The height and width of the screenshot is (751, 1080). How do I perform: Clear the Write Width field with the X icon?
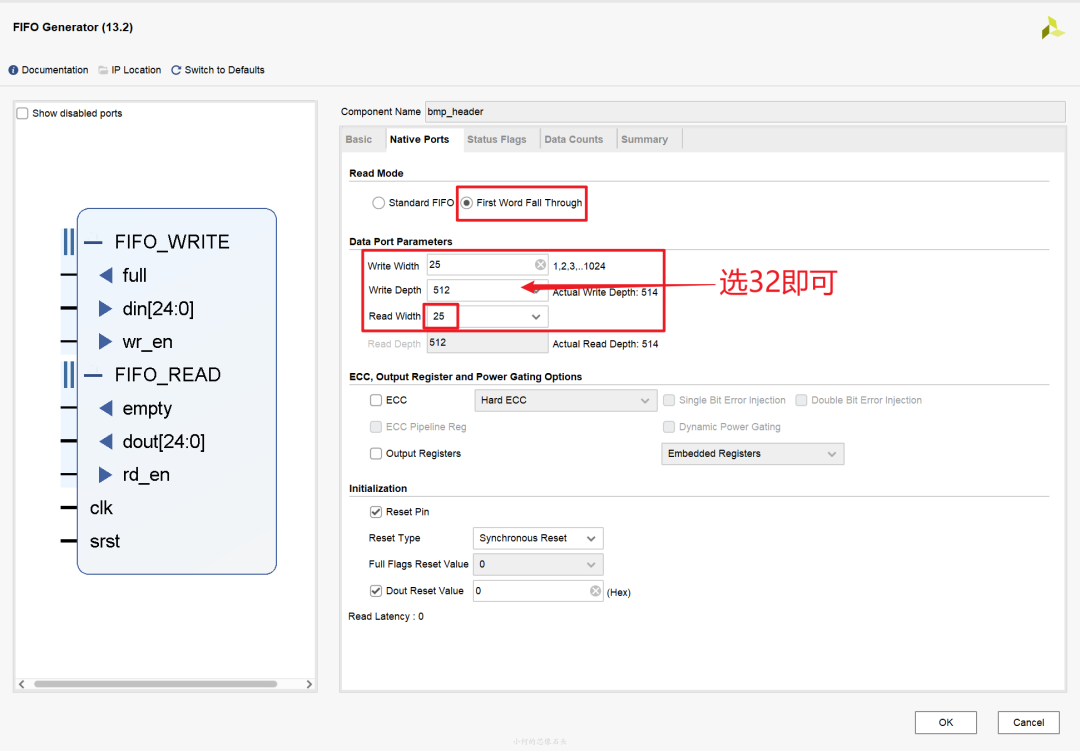coord(540,265)
